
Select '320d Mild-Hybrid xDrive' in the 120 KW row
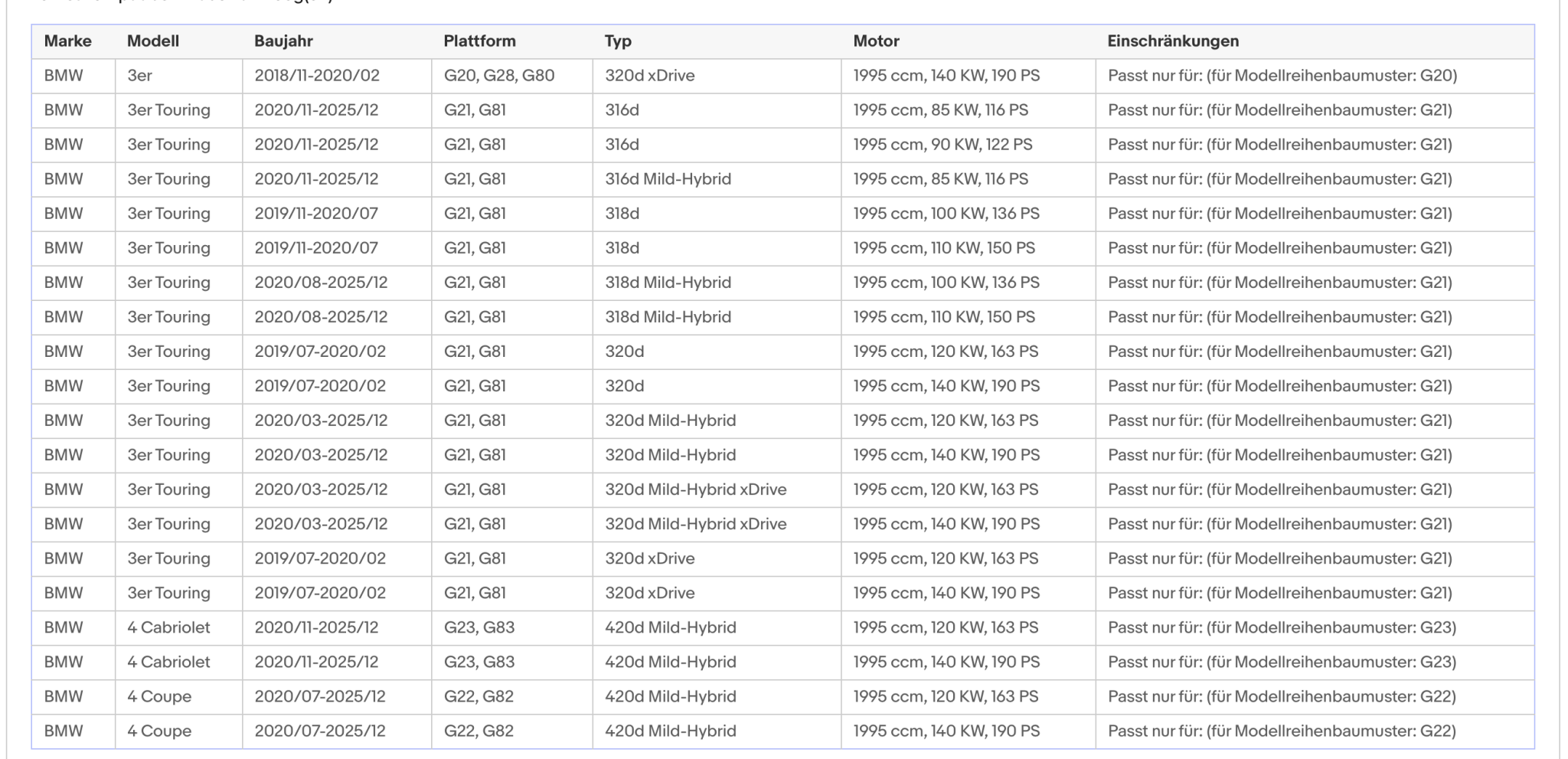pos(696,489)
